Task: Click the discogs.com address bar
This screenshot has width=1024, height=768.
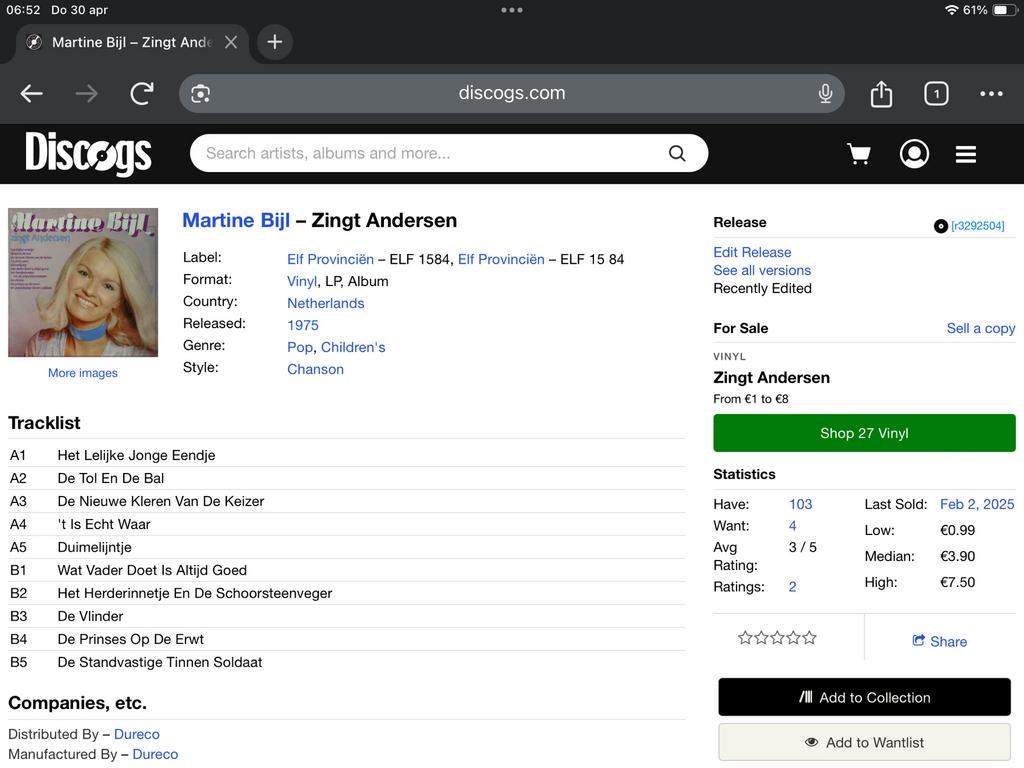Action: pyautogui.click(x=511, y=93)
